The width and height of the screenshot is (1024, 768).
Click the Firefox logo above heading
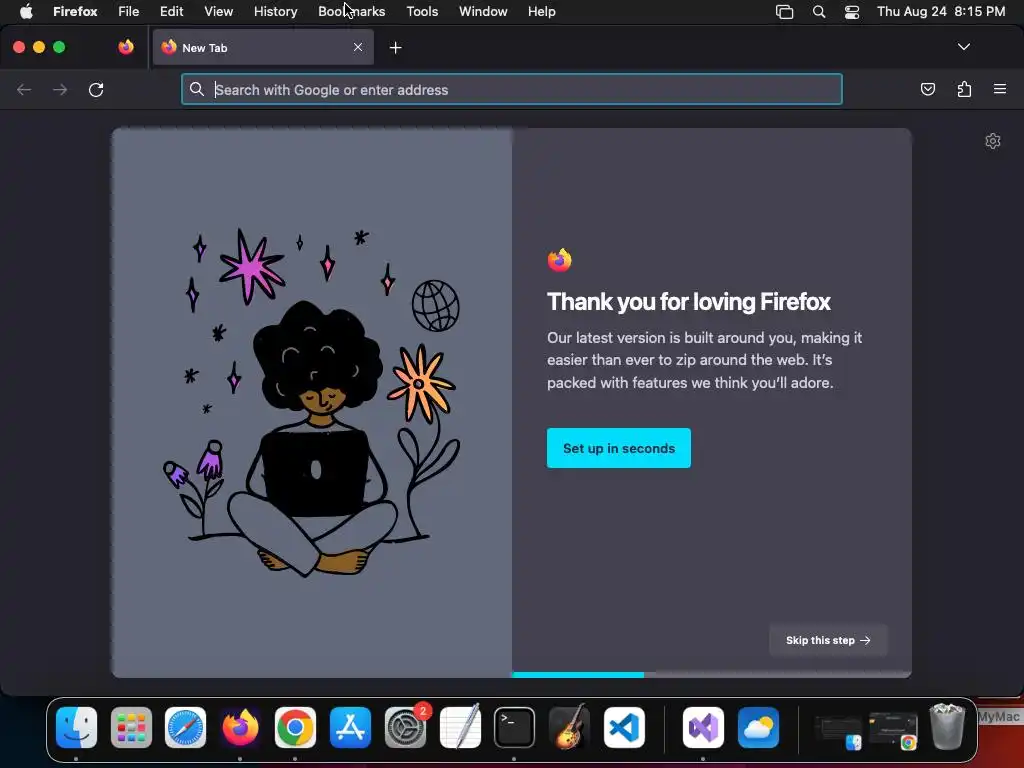pos(560,260)
